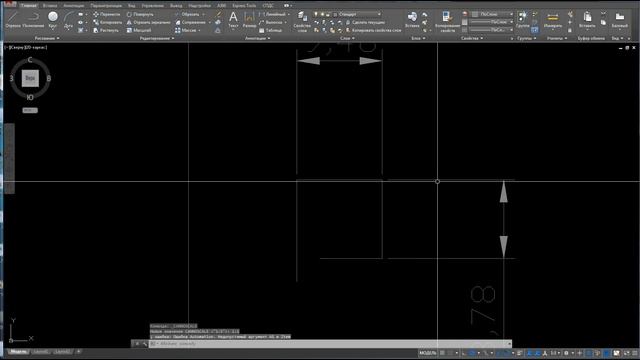Select the Полилиния (Polyline) tool
This screenshot has width=640, height=360.
pos(33,20)
